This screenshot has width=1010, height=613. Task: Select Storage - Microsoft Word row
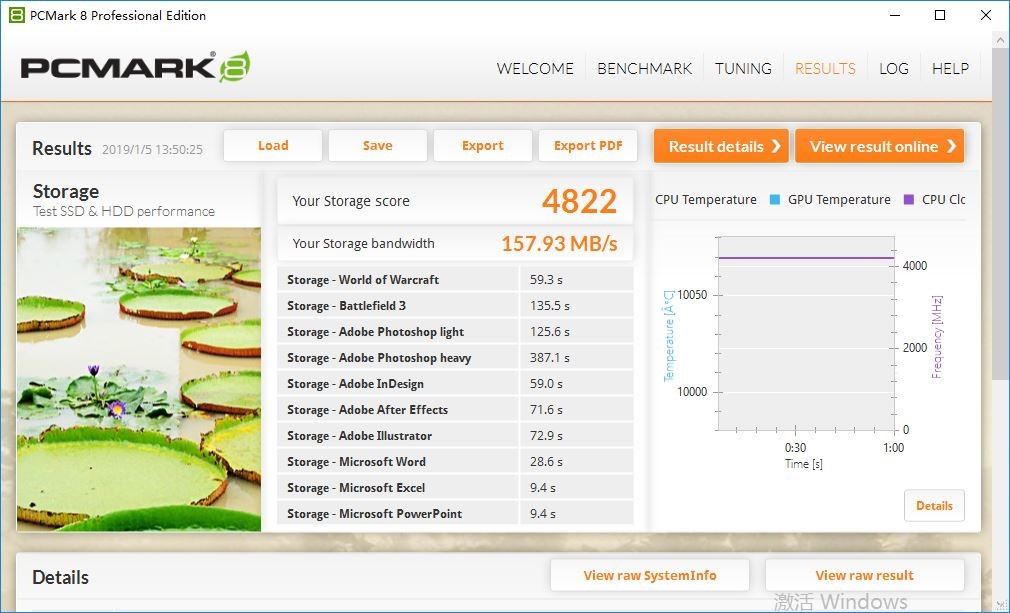coord(455,461)
